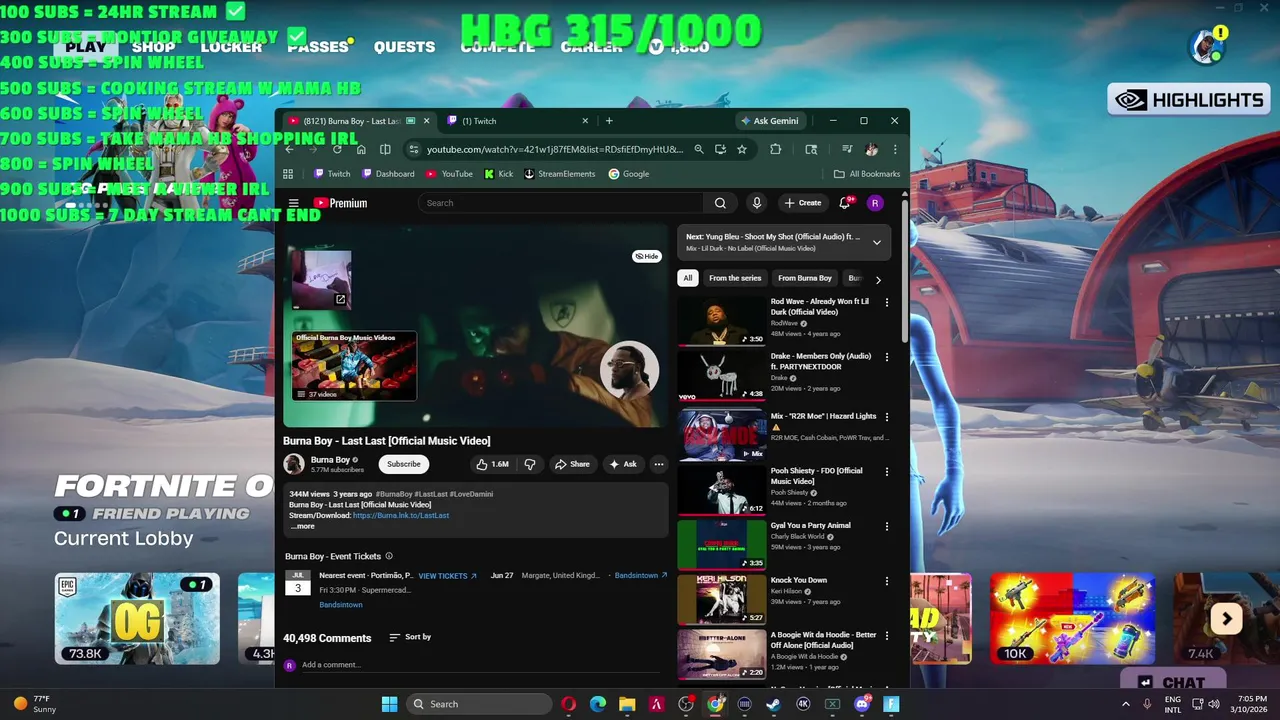
Task: Open Steam from the taskbar
Action: [x=773, y=704]
